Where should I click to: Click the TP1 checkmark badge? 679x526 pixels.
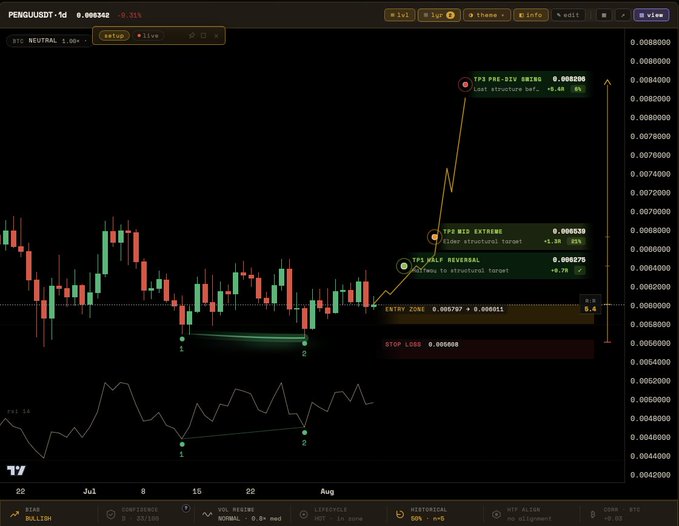[x=579, y=270]
